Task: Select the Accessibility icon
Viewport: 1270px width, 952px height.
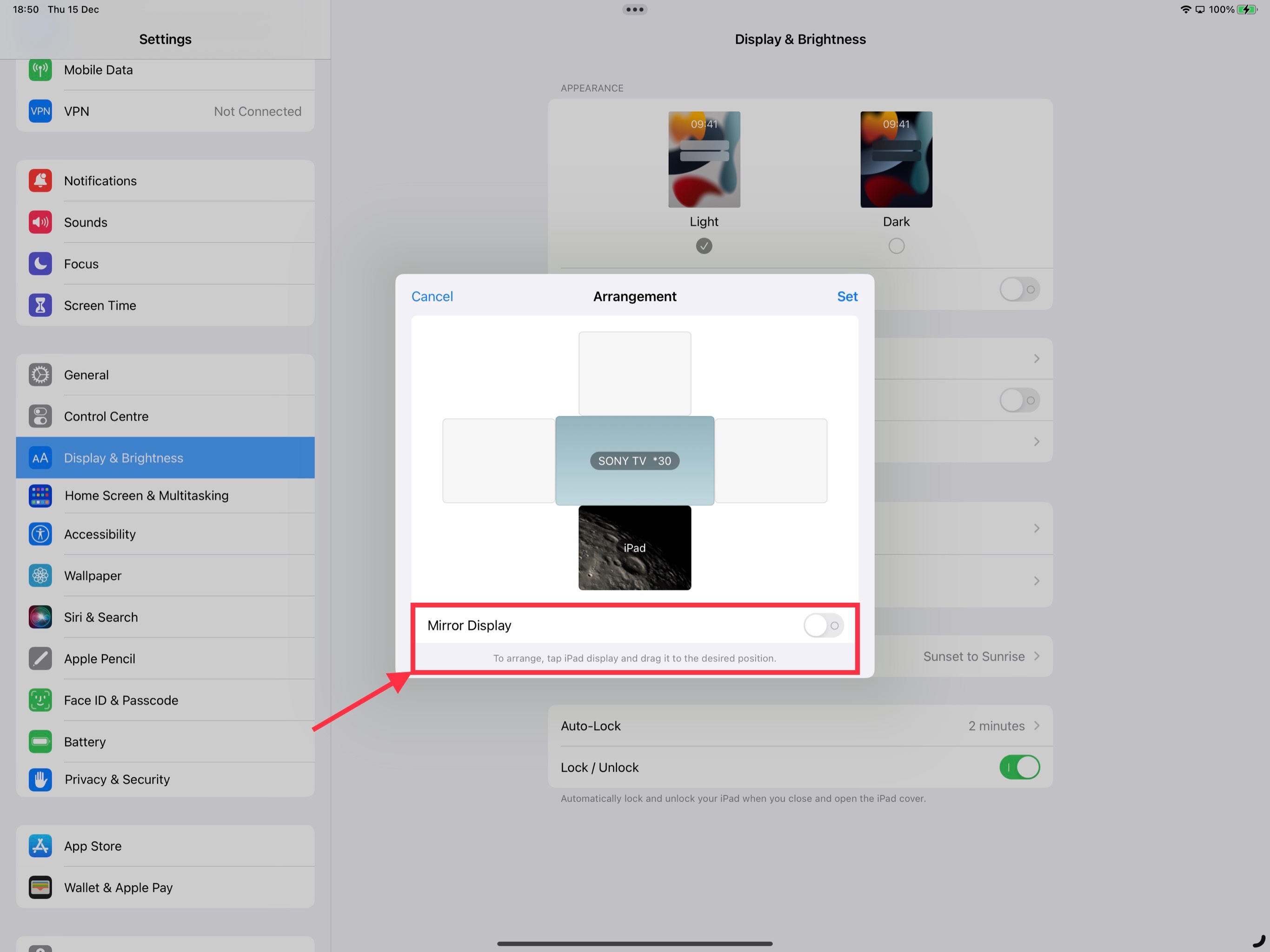Action: (40, 534)
